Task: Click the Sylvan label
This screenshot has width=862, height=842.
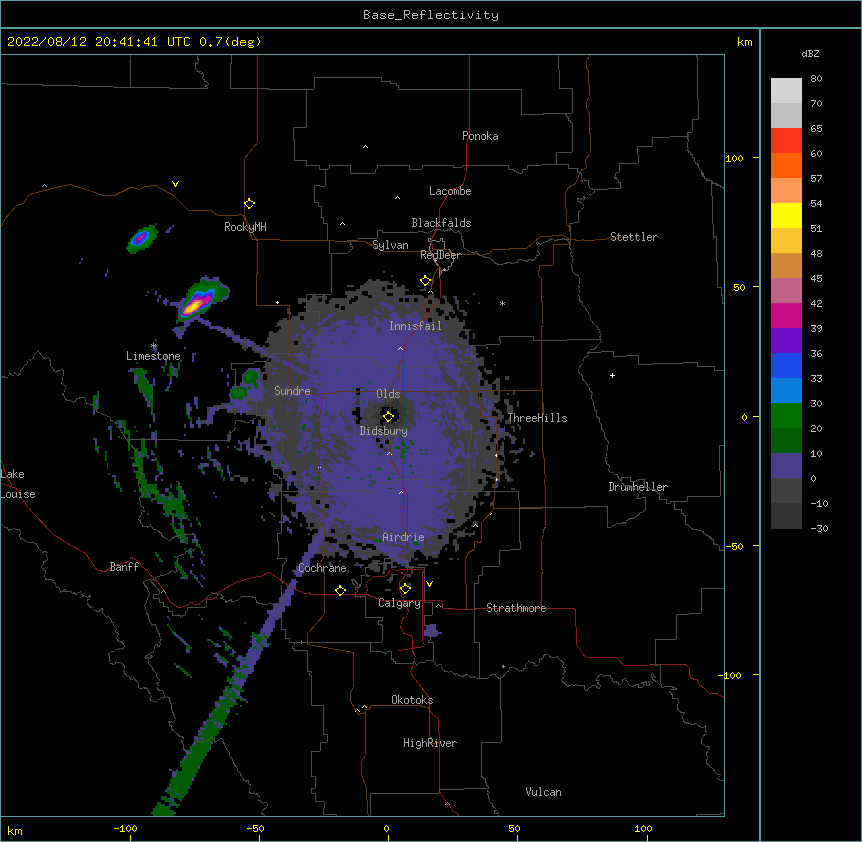Action: [x=390, y=245]
